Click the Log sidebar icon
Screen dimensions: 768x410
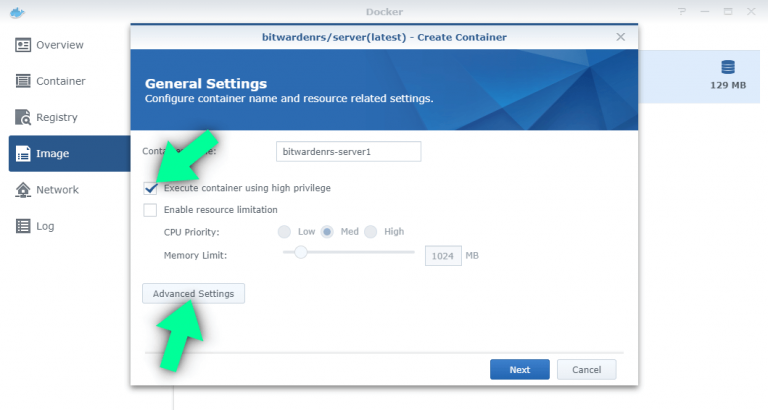click(23, 226)
